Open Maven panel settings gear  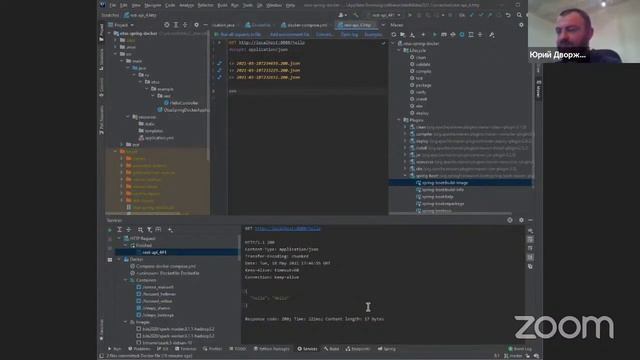tap(521, 25)
